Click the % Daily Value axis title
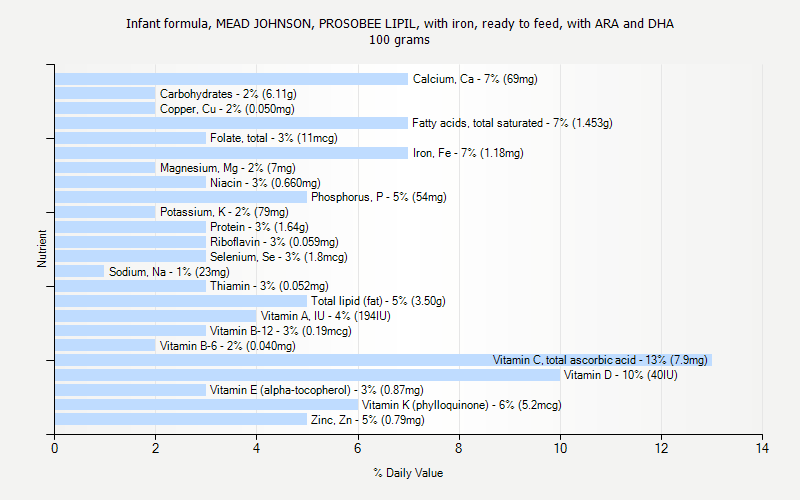The image size is (800, 500). click(408, 473)
